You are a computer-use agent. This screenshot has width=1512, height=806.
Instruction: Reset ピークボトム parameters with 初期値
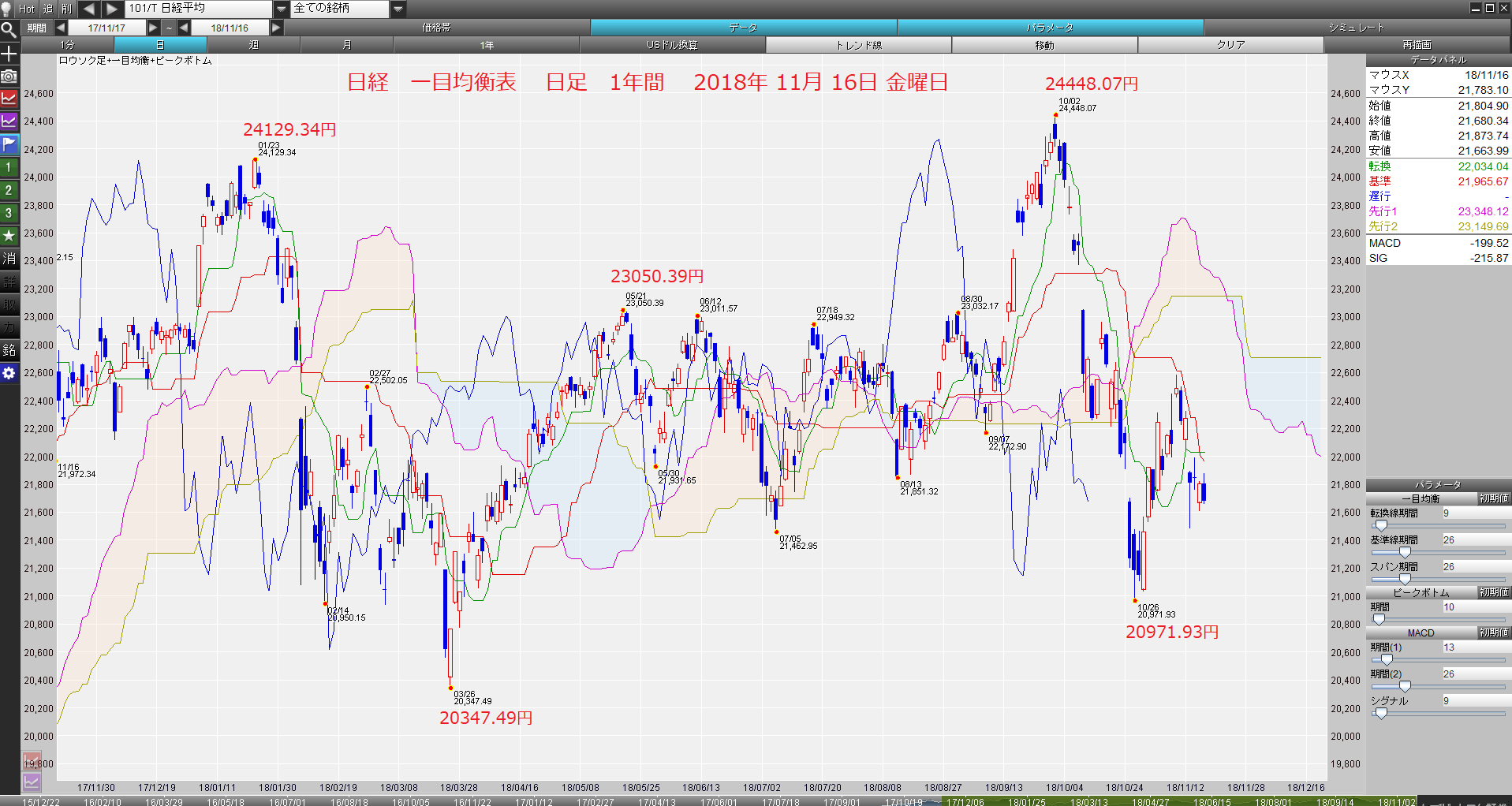(x=1494, y=592)
